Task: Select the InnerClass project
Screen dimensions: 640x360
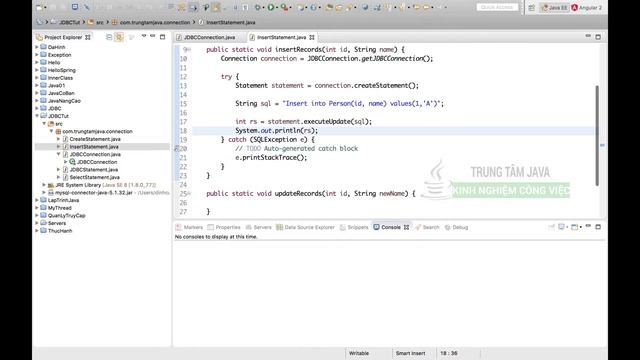Action: (x=60, y=78)
